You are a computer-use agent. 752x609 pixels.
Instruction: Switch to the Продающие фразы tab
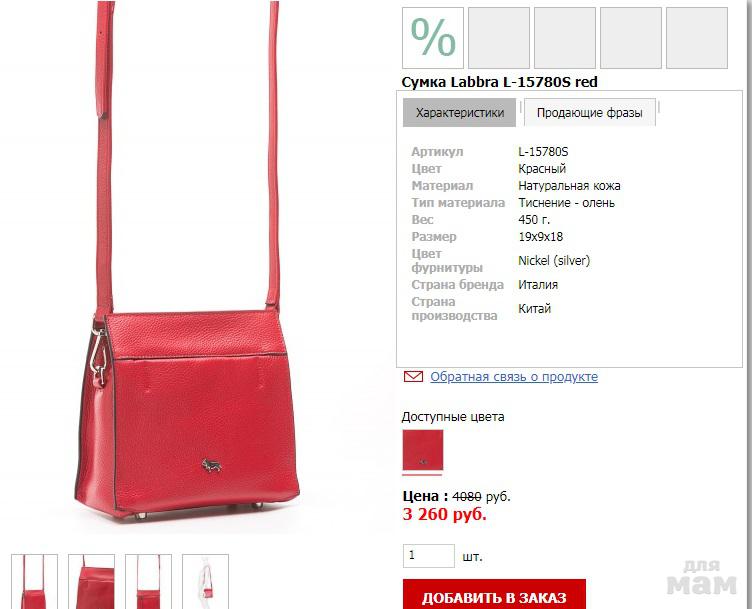[589, 113]
